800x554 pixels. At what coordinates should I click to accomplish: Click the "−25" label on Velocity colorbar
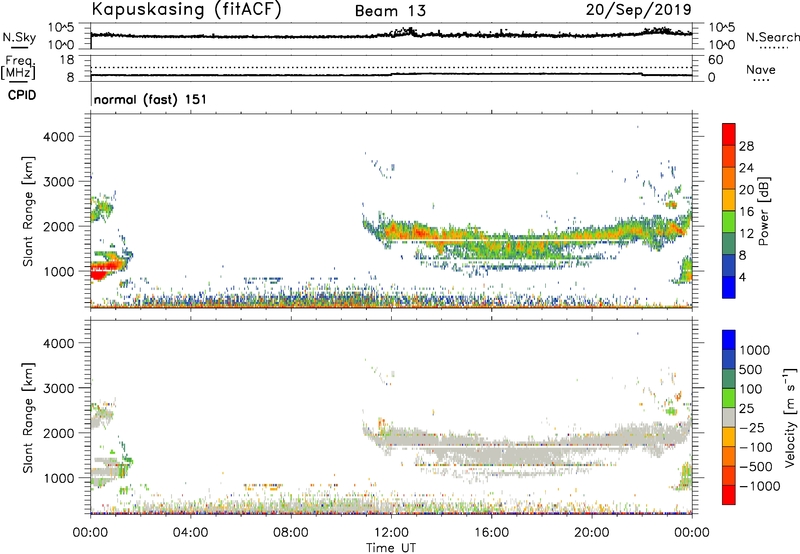coord(752,428)
